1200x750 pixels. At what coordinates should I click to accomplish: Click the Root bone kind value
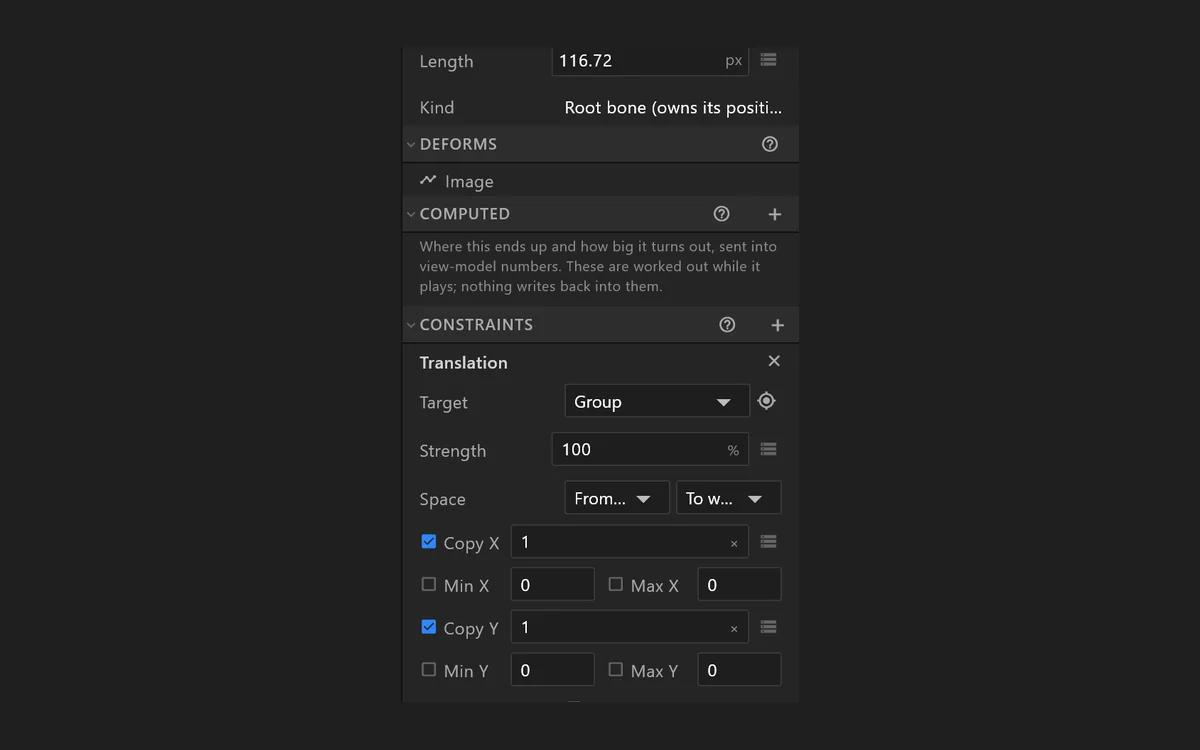(x=673, y=107)
